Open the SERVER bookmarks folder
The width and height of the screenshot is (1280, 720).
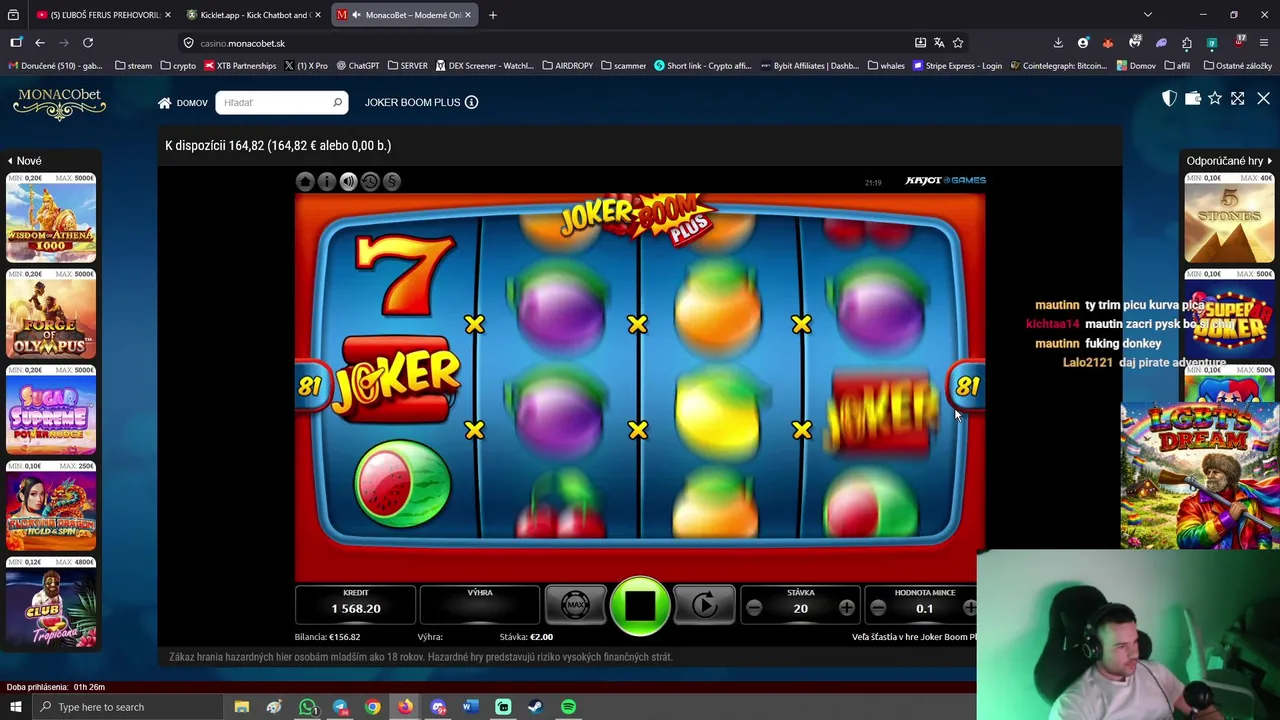pyautogui.click(x=407, y=66)
